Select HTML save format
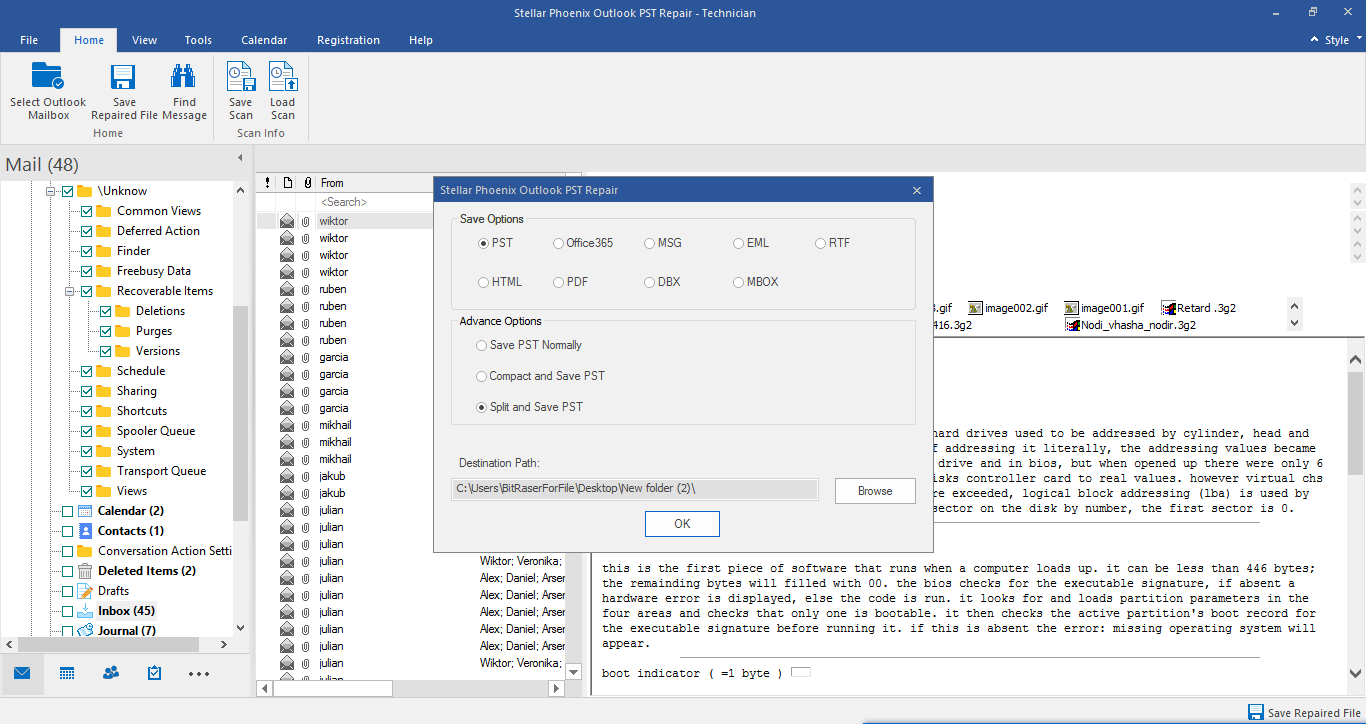 [500, 282]
